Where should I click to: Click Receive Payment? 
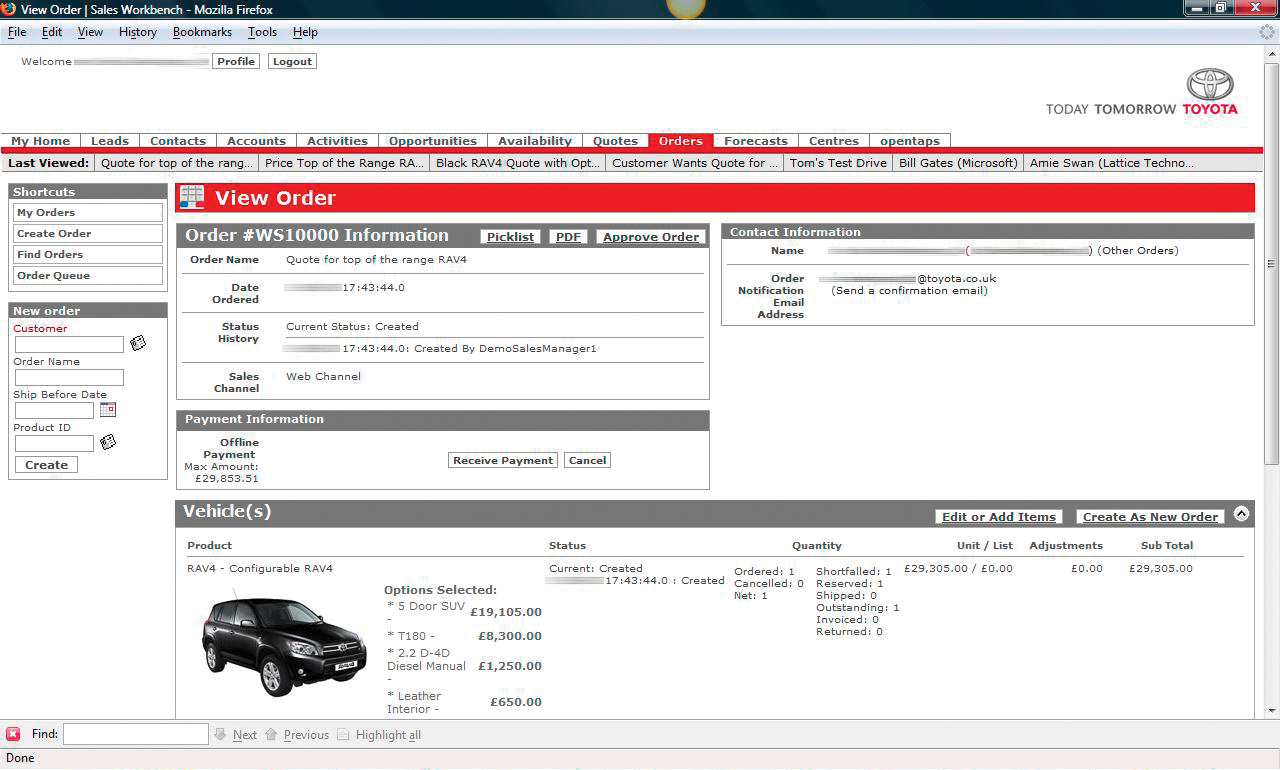(x=502, y=460)
